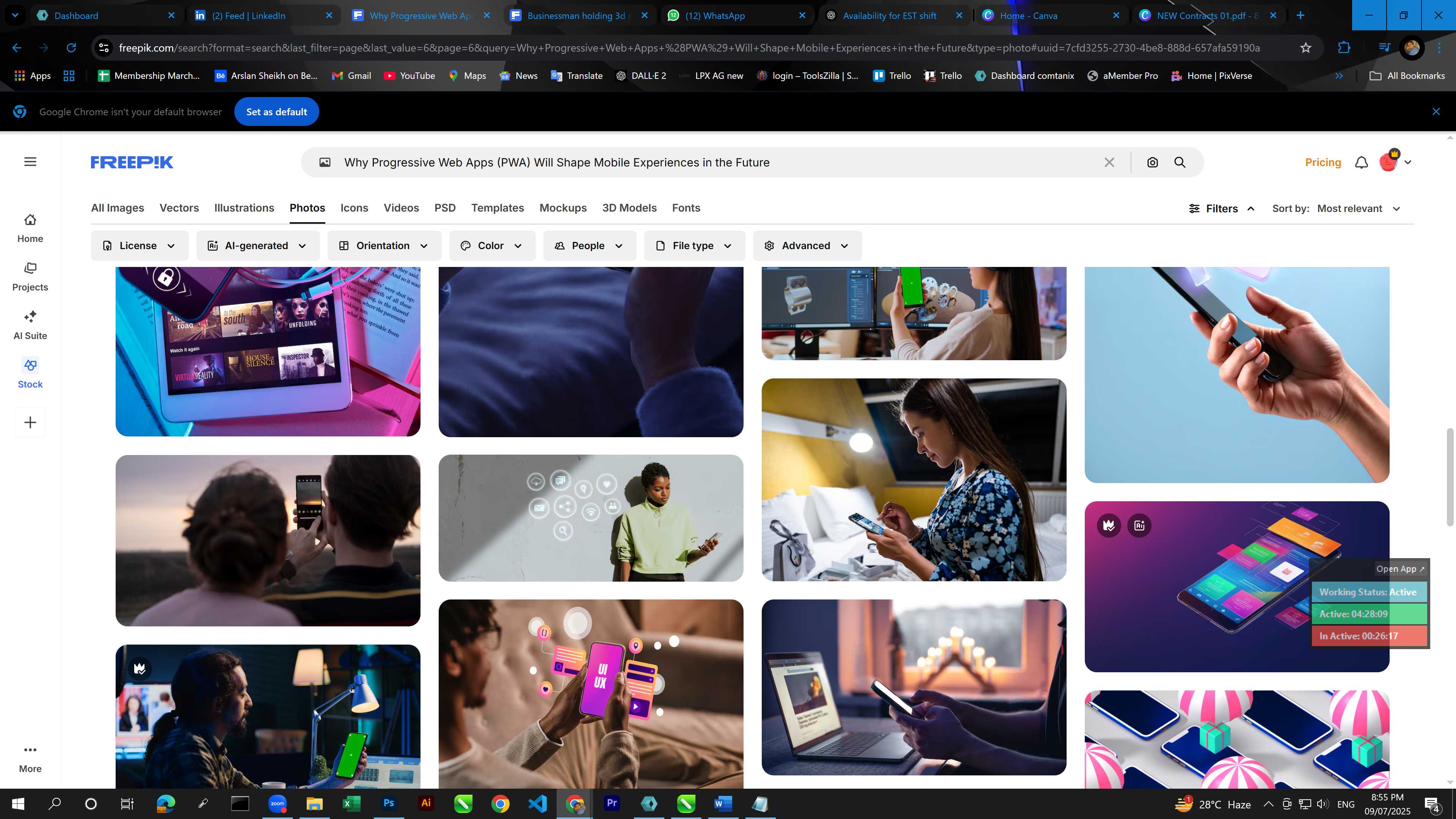
Task: Open new browser tab
Action: pyautogui.click(x=1301, y=15)
